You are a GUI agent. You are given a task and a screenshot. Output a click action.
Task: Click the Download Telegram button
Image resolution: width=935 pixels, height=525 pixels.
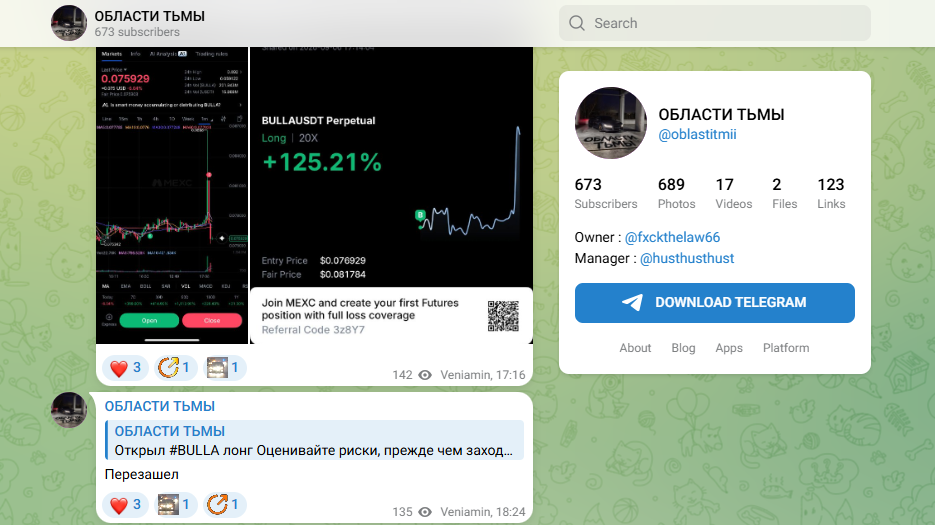click(714, 303)
